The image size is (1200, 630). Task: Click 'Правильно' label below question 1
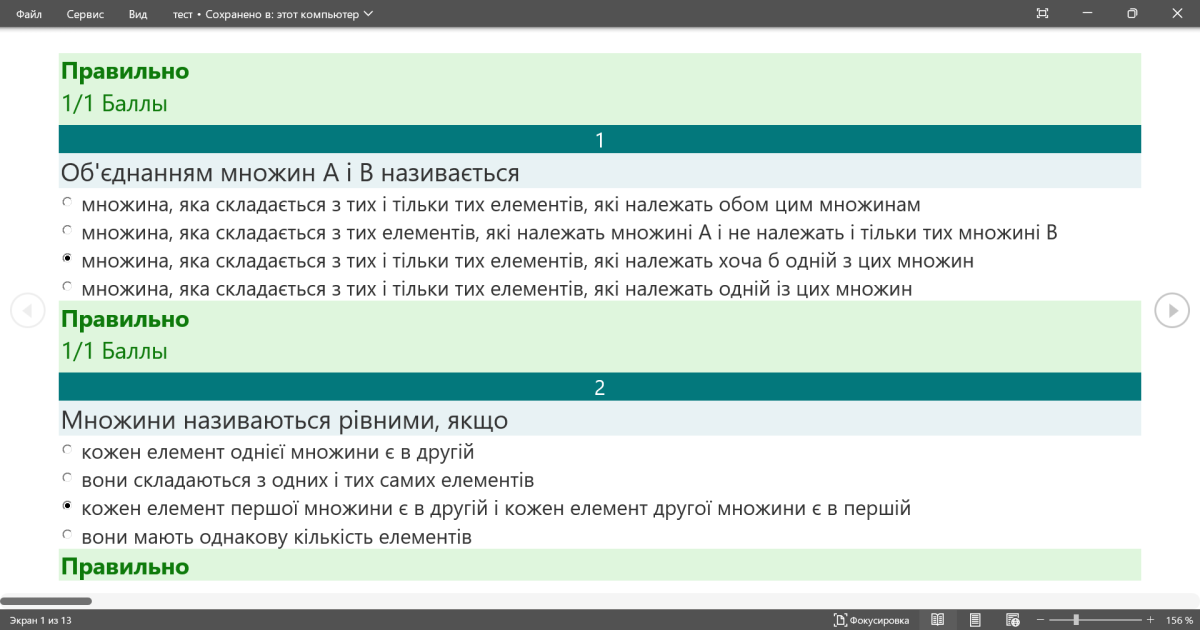[x=125, y=319]
